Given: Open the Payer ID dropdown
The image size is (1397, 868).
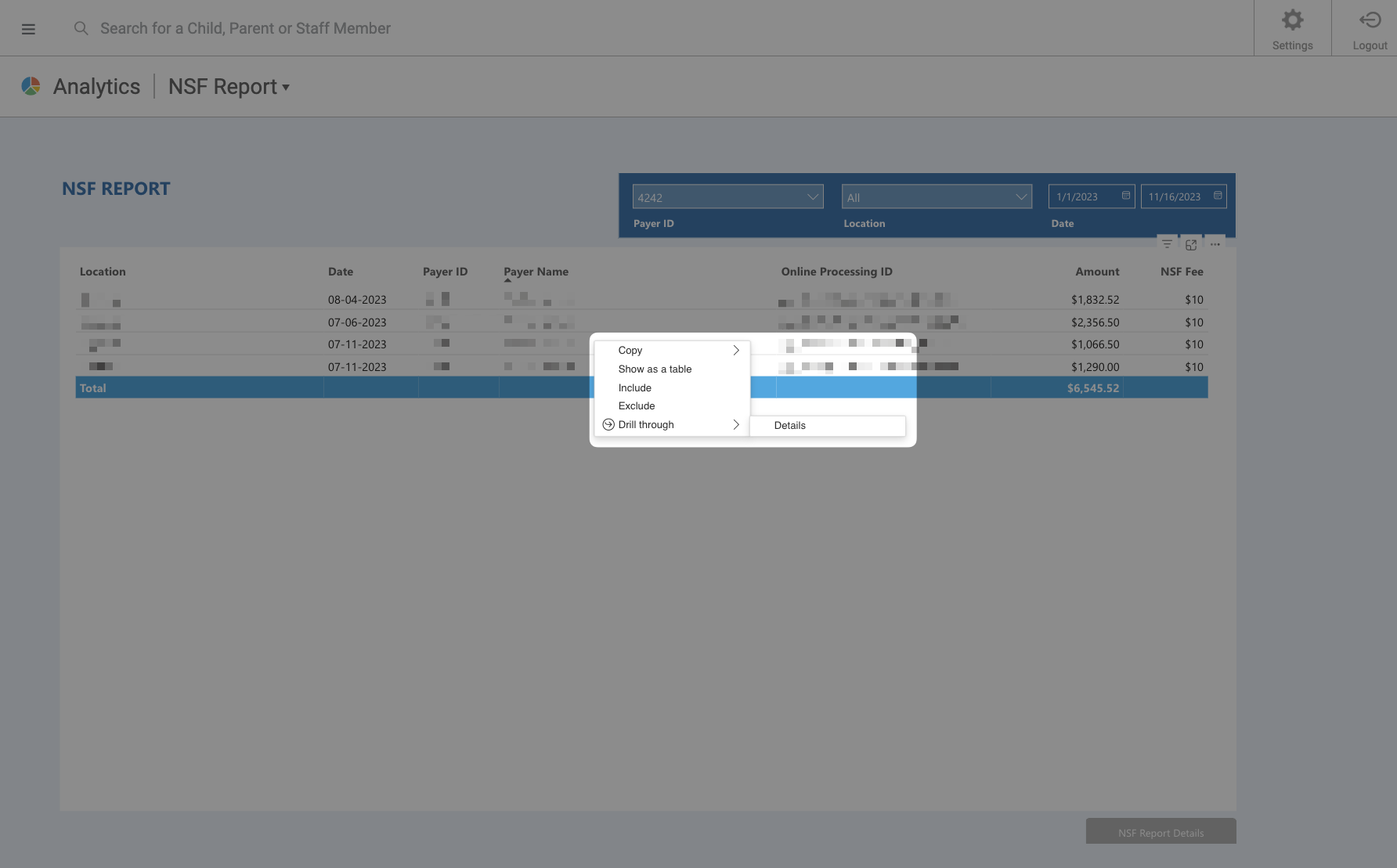Looking at the screenshot, I should point(813,196).
